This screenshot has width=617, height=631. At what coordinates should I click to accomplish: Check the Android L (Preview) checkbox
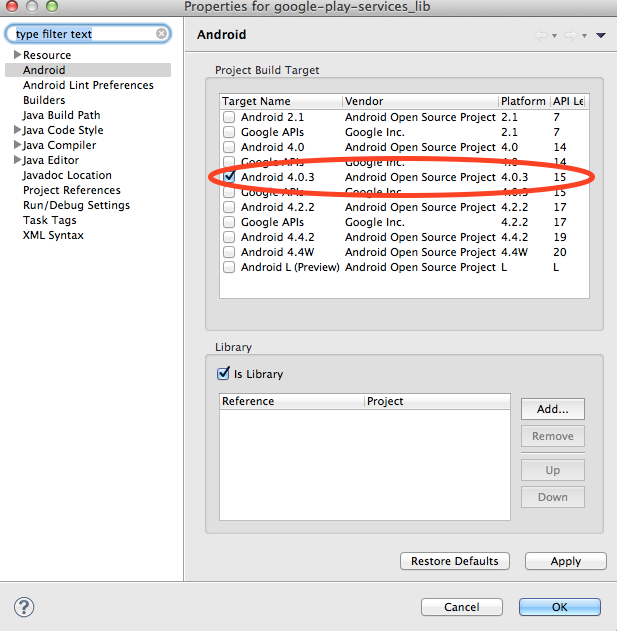(x=229, y=267)
